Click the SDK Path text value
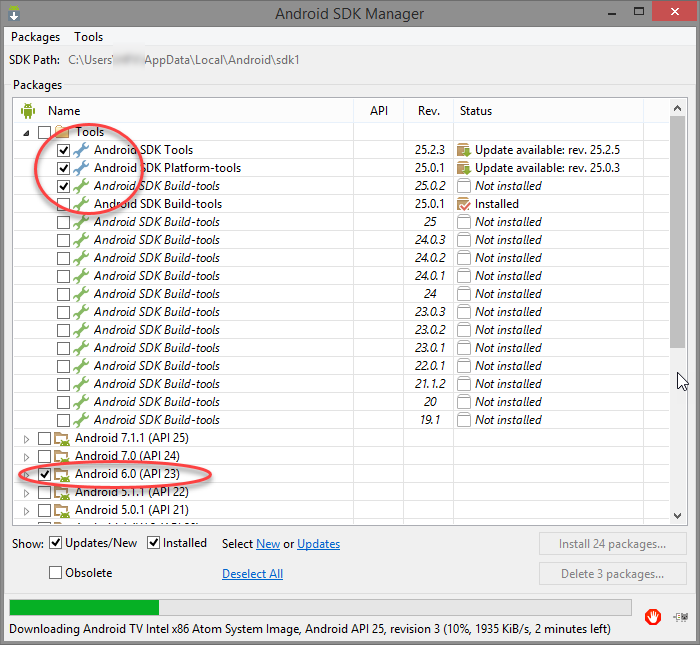This screenshot has height=645, width=700. [183, 60]
